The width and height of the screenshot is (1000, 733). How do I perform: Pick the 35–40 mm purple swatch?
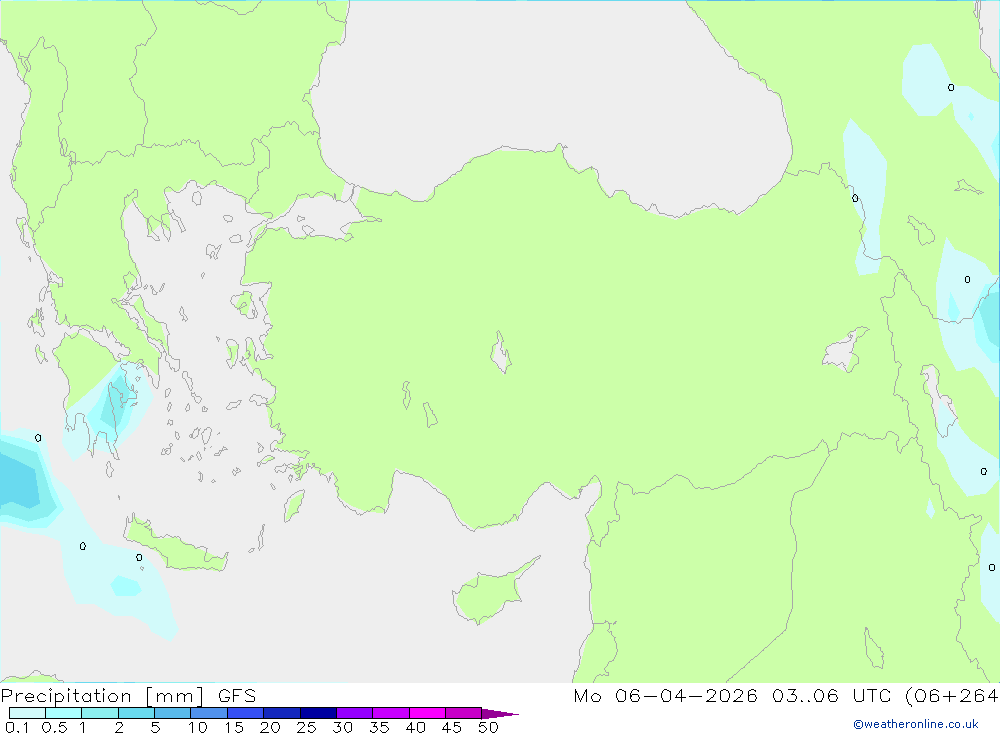[x=391, y=713]
